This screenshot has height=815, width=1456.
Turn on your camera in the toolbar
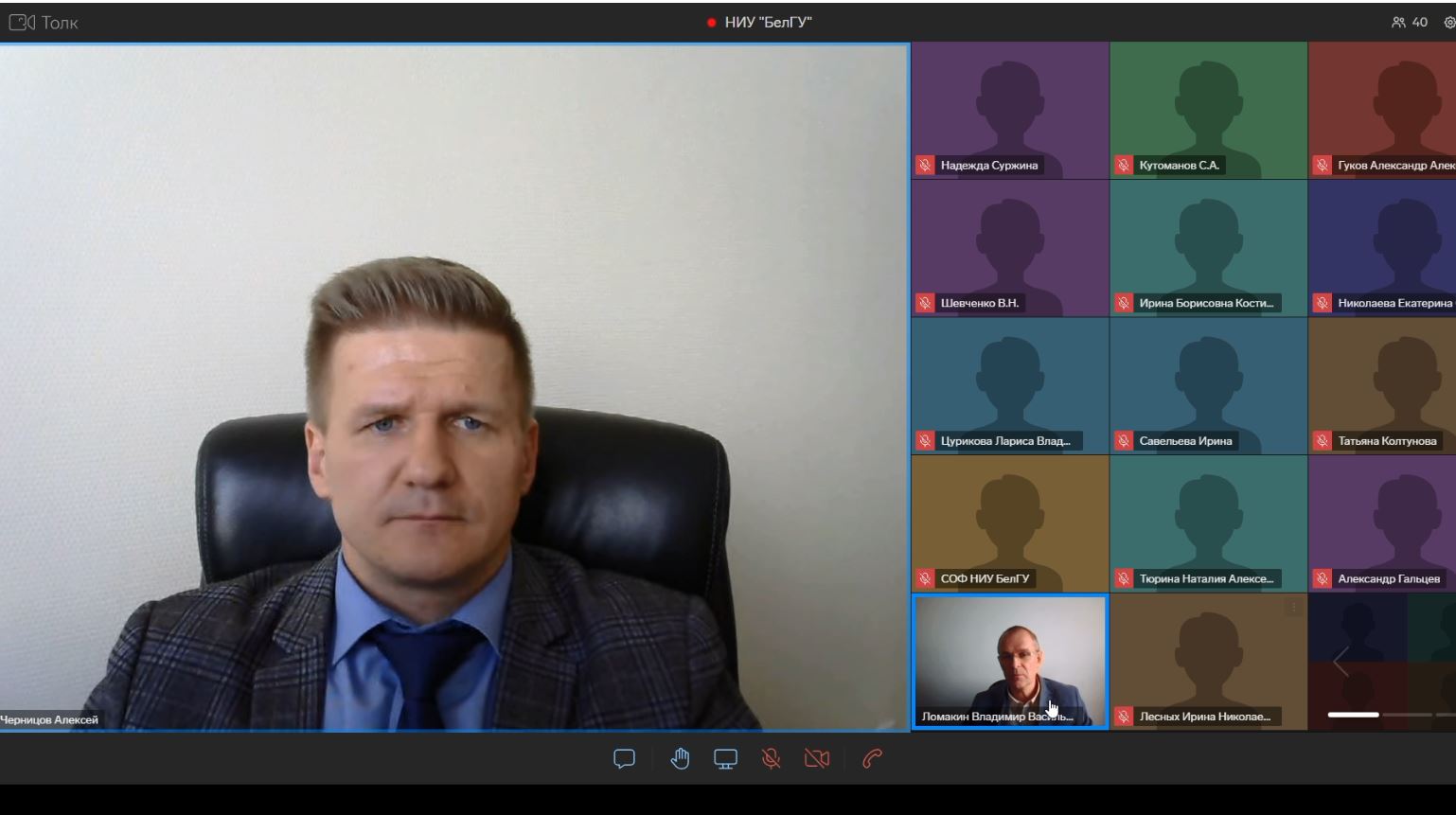tap(817, 759)
